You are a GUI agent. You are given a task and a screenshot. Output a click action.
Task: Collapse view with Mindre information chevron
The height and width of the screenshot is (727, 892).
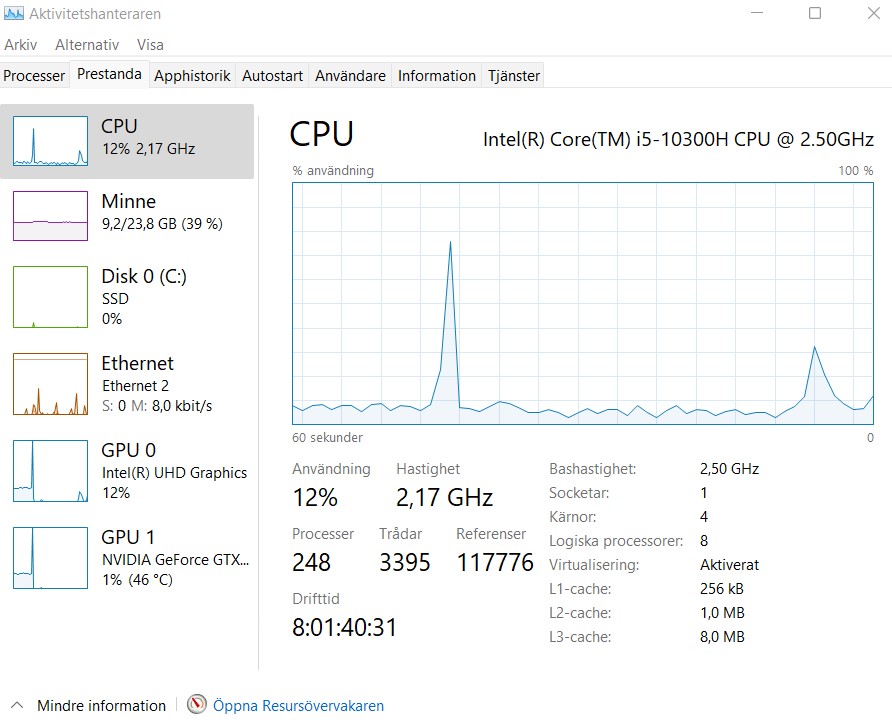pyautogui.click(x=17, y=705)
